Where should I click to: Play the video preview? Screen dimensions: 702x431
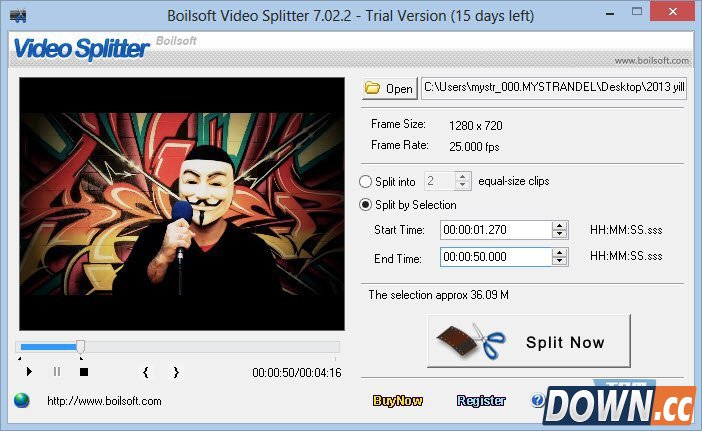point(29,371)
